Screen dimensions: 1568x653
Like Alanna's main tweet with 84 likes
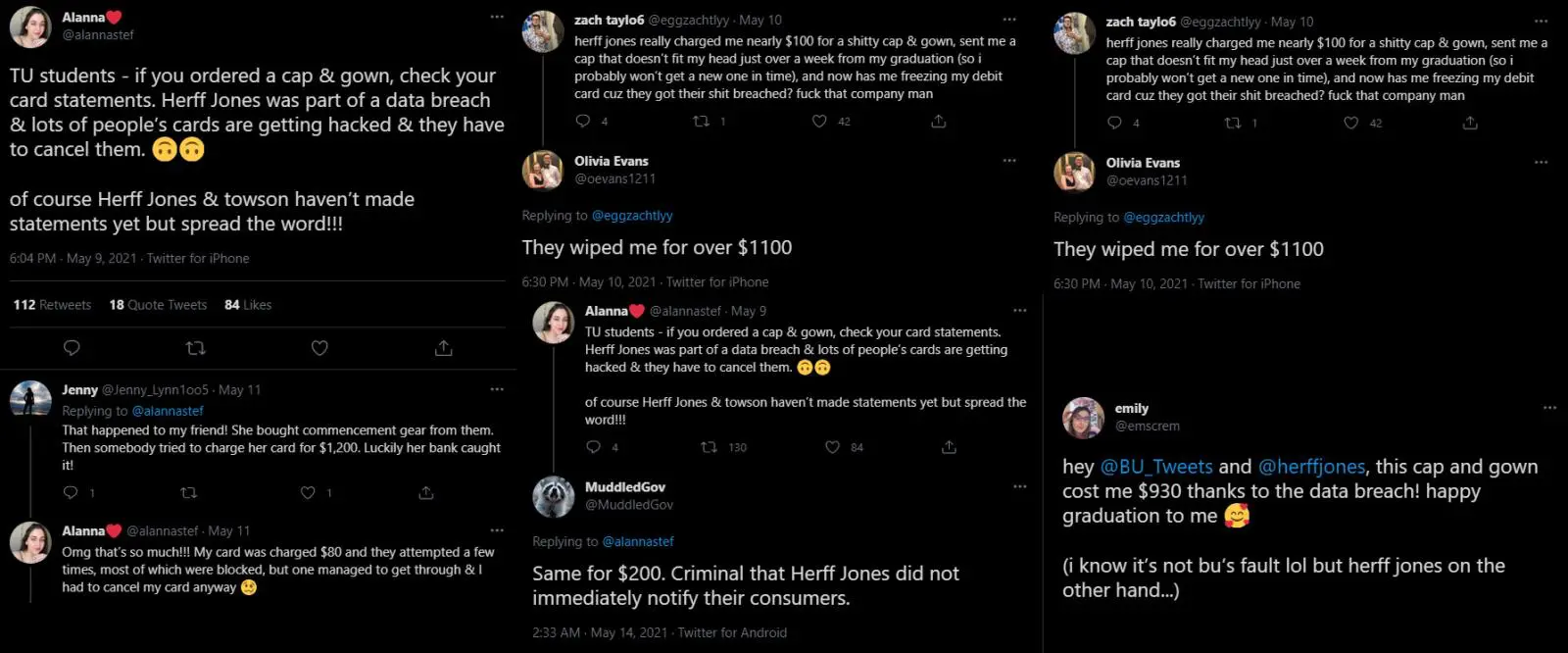click(319, 348)
